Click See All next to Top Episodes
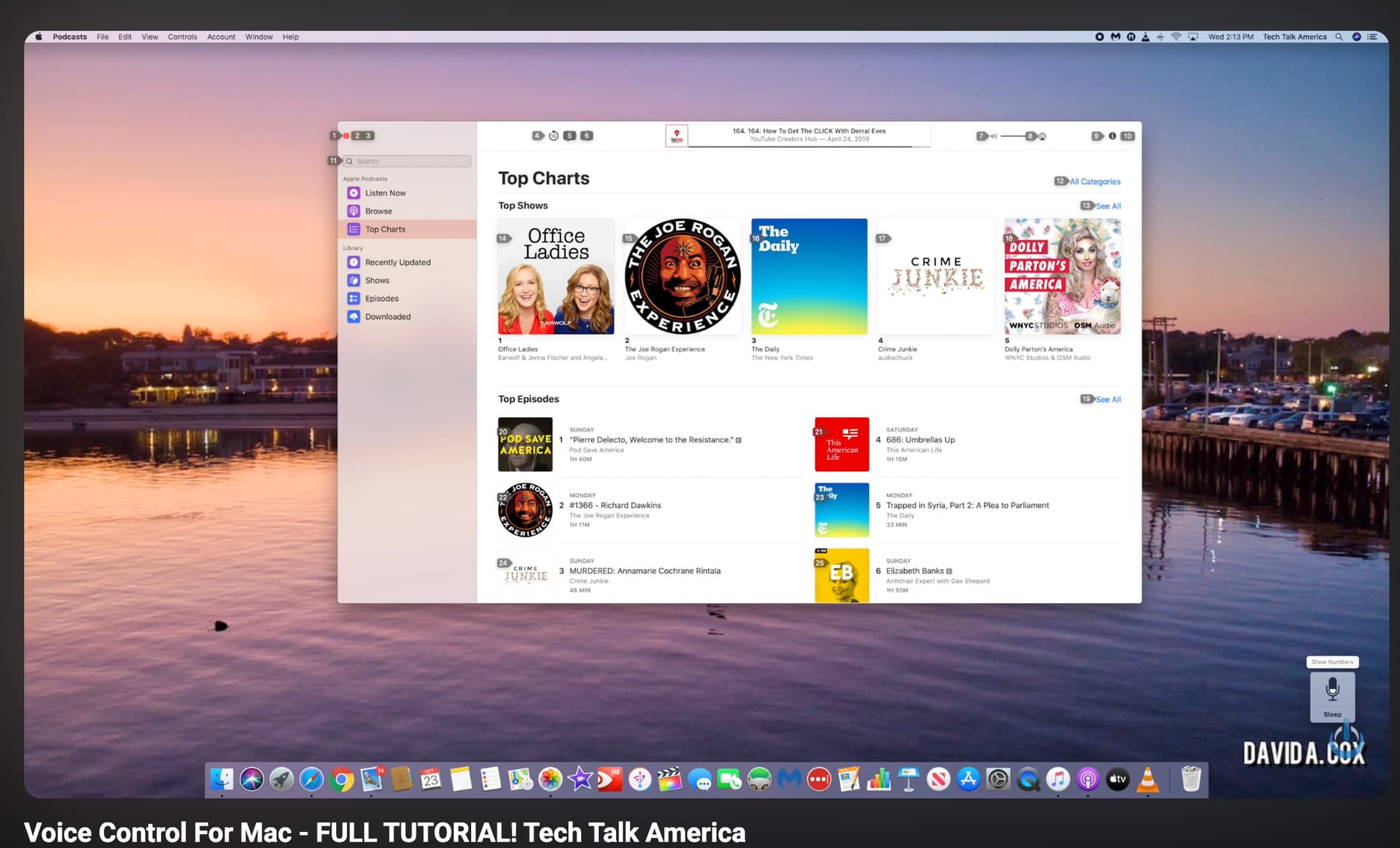 [1108, 400]
